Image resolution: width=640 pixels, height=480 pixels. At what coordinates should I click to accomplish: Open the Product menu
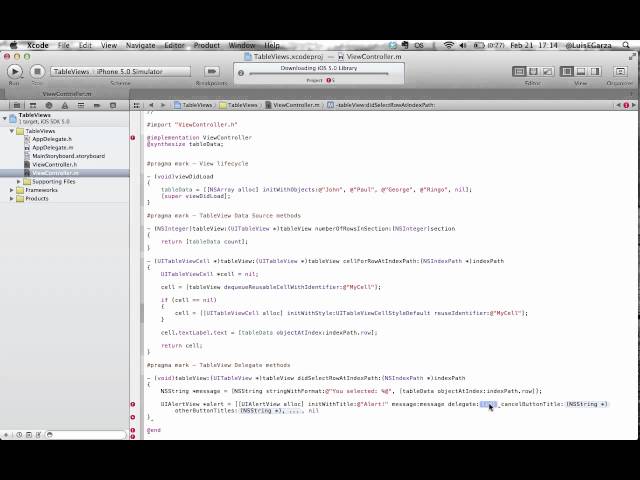click(207, 45)
